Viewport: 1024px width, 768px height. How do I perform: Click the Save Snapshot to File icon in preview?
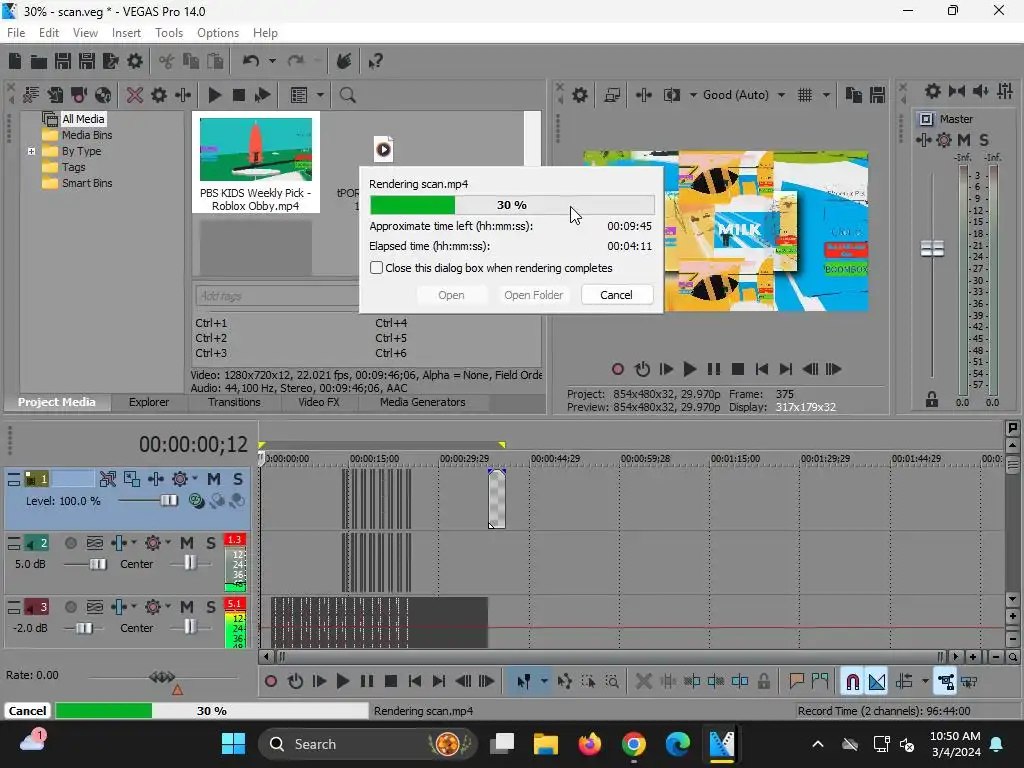tap(878, 95)
